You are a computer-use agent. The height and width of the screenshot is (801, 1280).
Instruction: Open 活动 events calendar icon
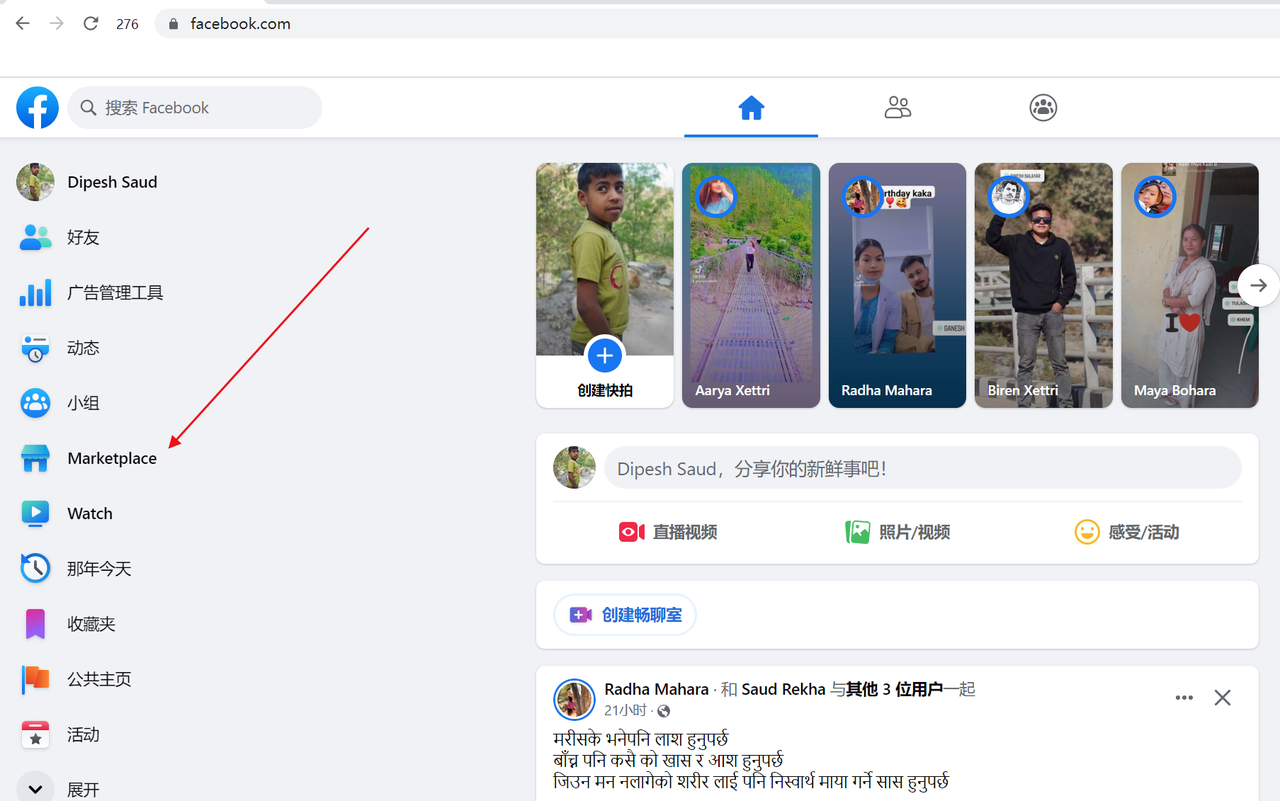pyautogui.click(x=35, y=734)
